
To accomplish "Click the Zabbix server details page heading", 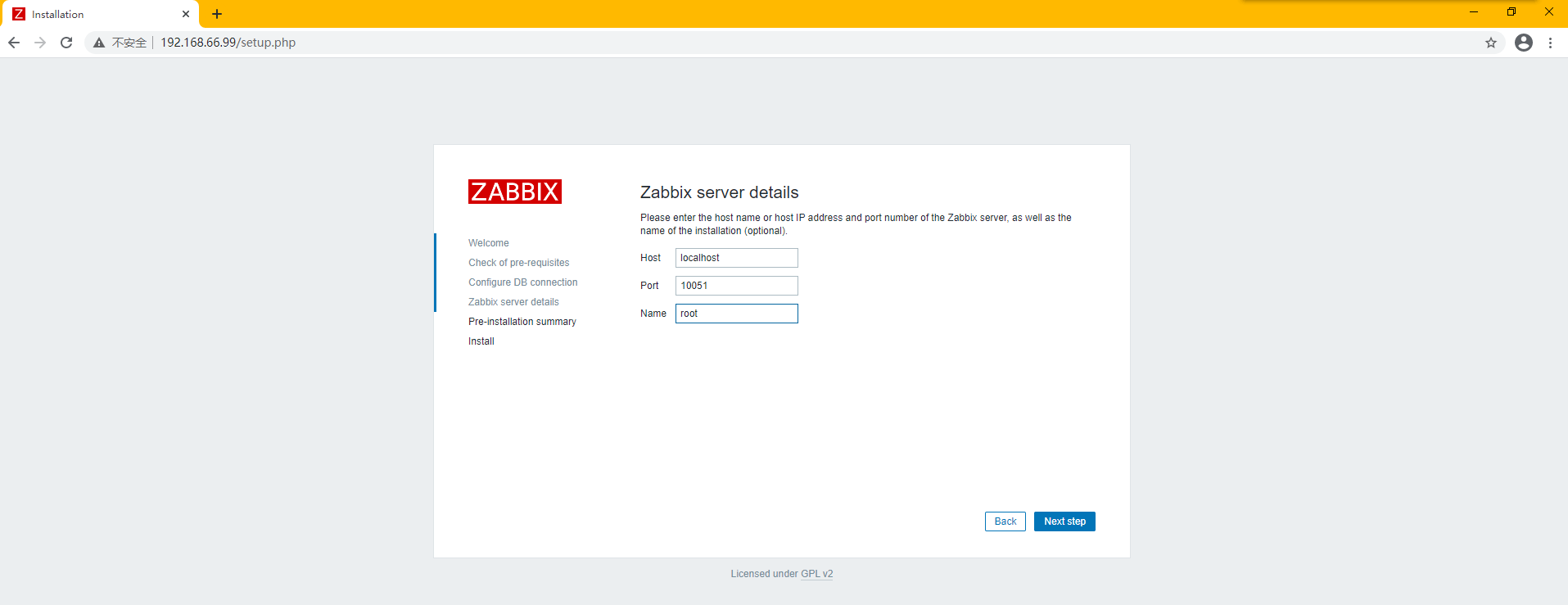I will click(720, 192).
